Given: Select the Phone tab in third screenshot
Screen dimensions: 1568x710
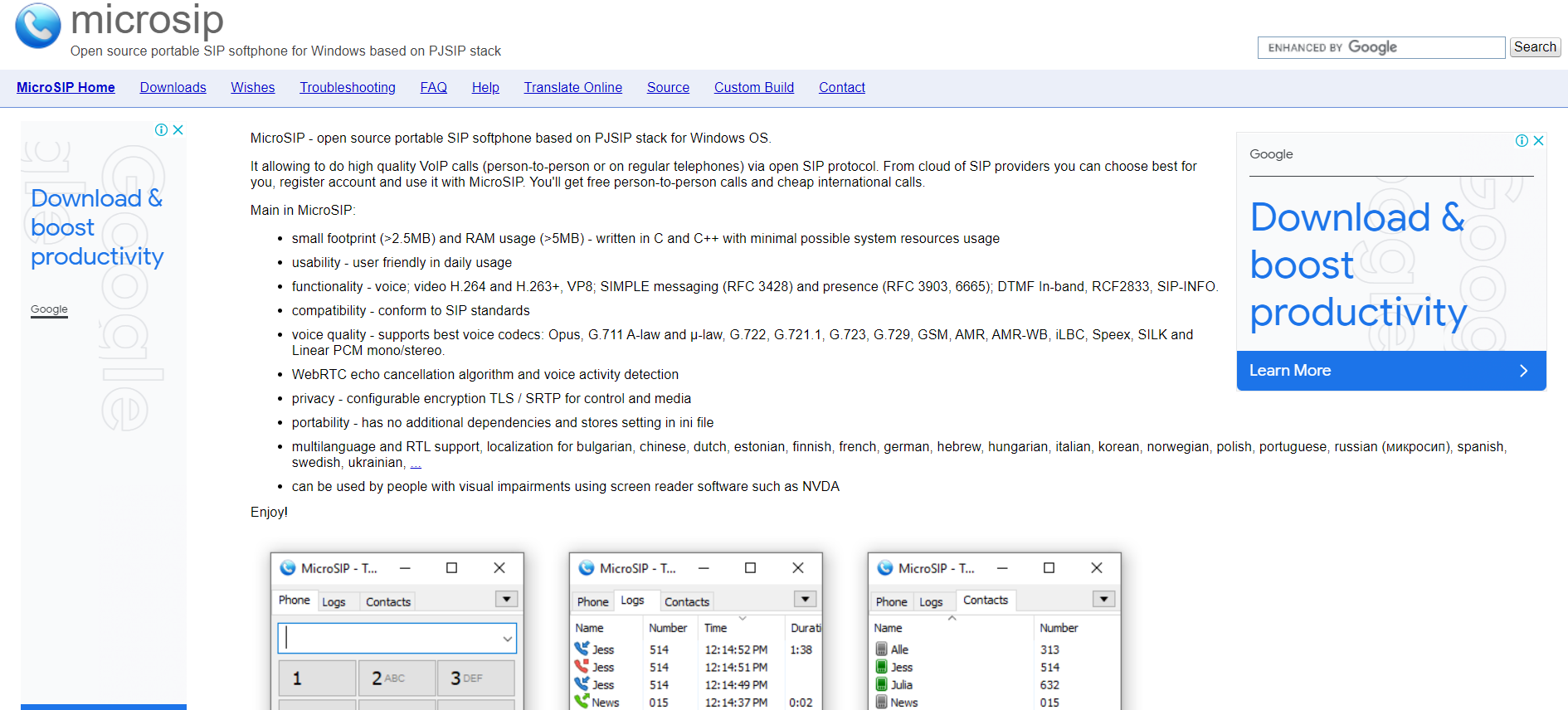Looking at the screenshot, I should pyautogui.click(x=892, y=602).
